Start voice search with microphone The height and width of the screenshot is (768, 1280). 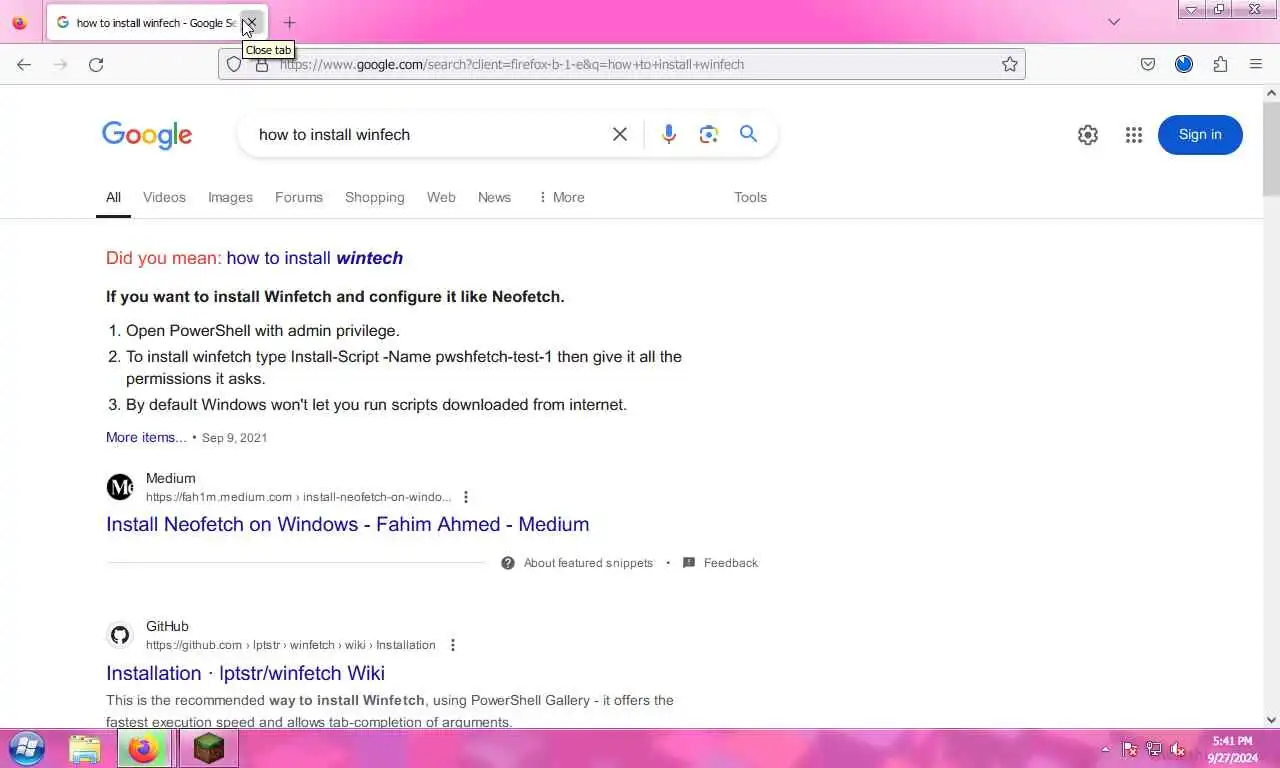669,134
